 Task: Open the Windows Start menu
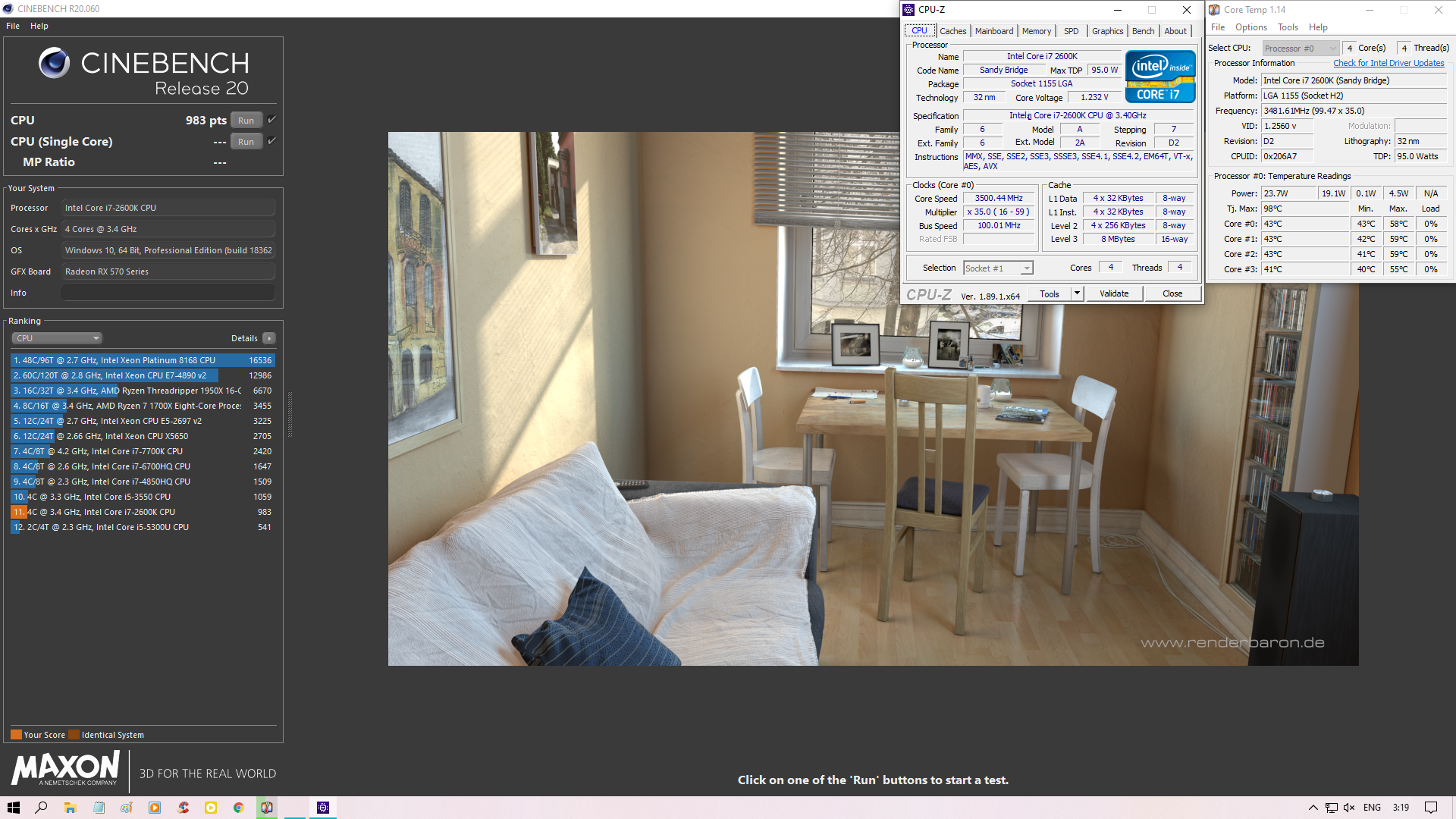point(14,808)
